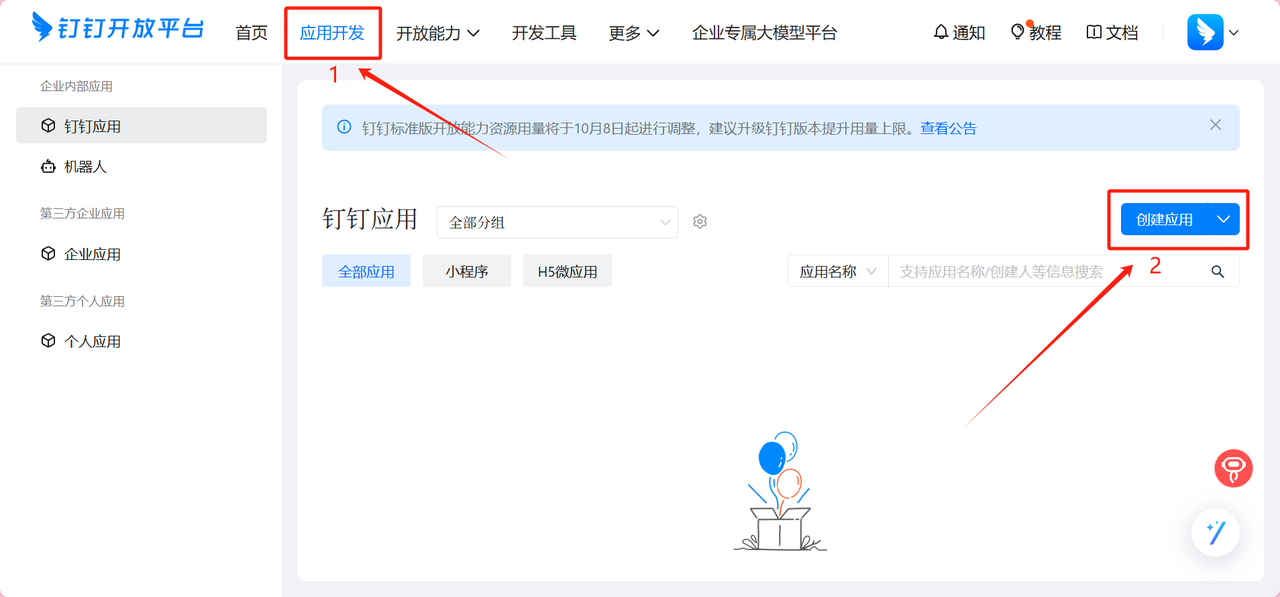Open the 查看公告 link

(948, 128)
